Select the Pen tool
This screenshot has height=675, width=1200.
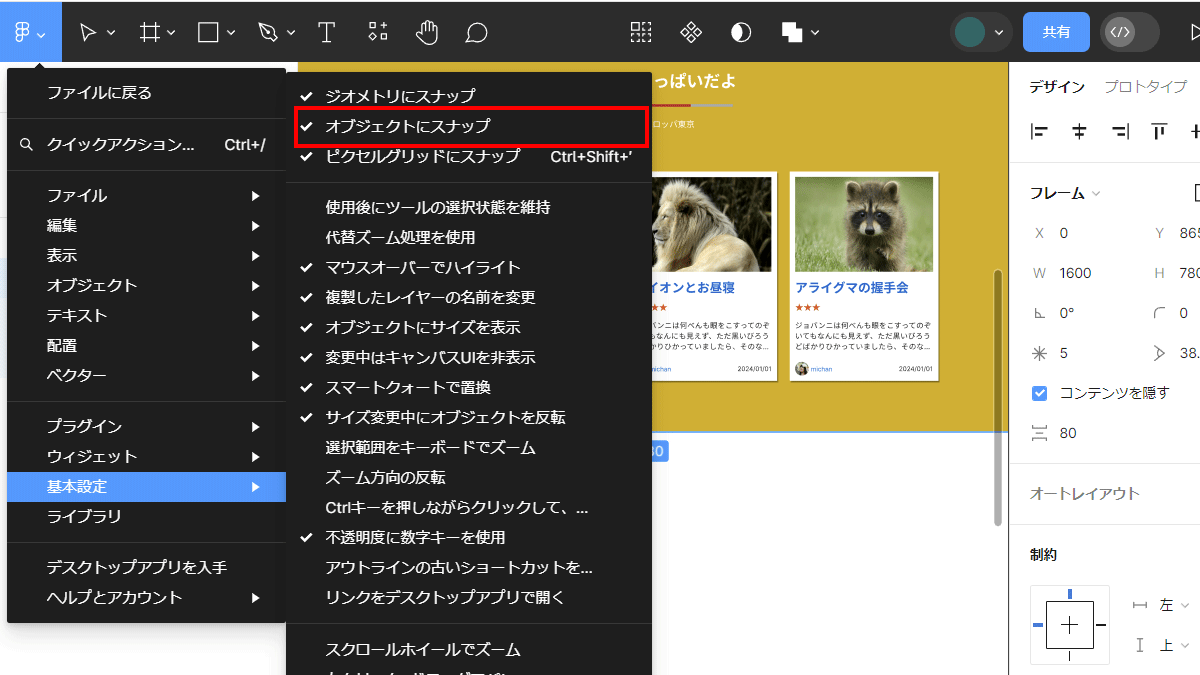click(x=267, y=32)
